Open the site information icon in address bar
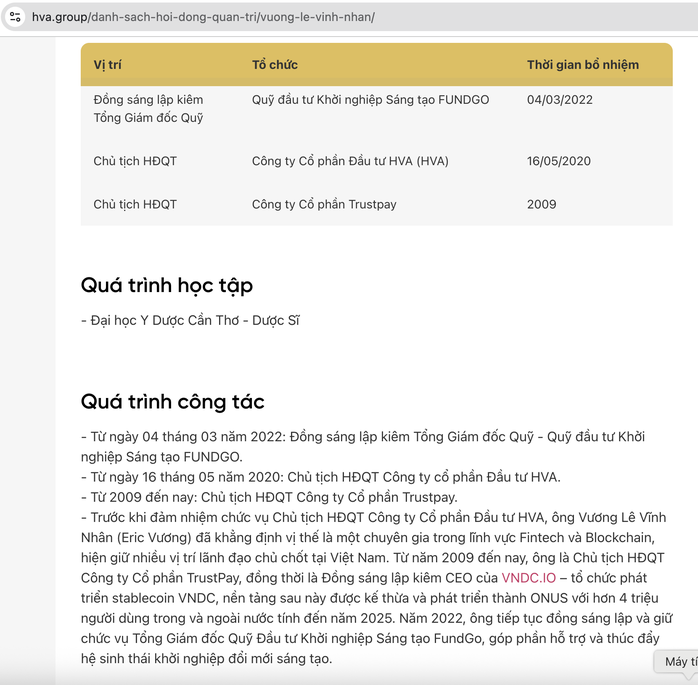This screenshot has width=698, height=685. (15, 17)
